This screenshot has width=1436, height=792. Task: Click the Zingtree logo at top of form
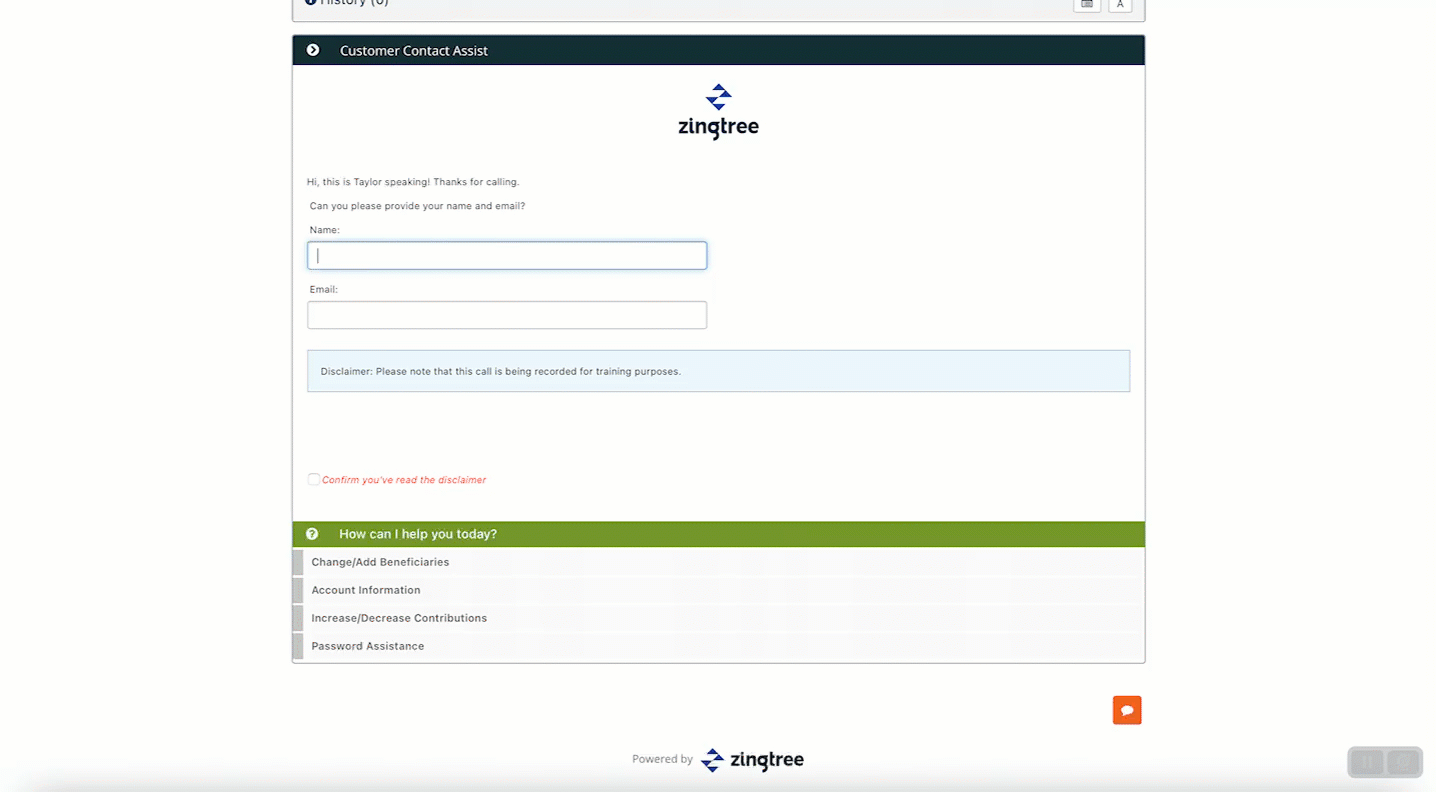718,111
